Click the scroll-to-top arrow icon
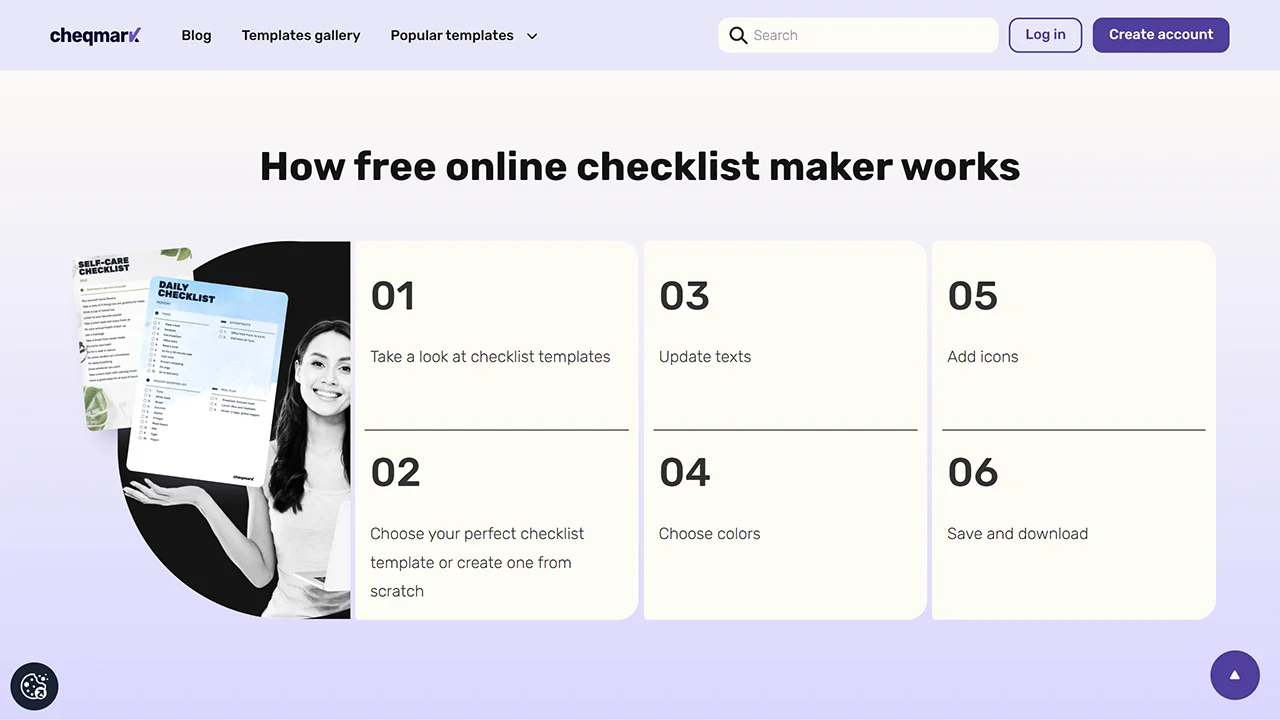The image size is (1280, 720). [1235, 675]
